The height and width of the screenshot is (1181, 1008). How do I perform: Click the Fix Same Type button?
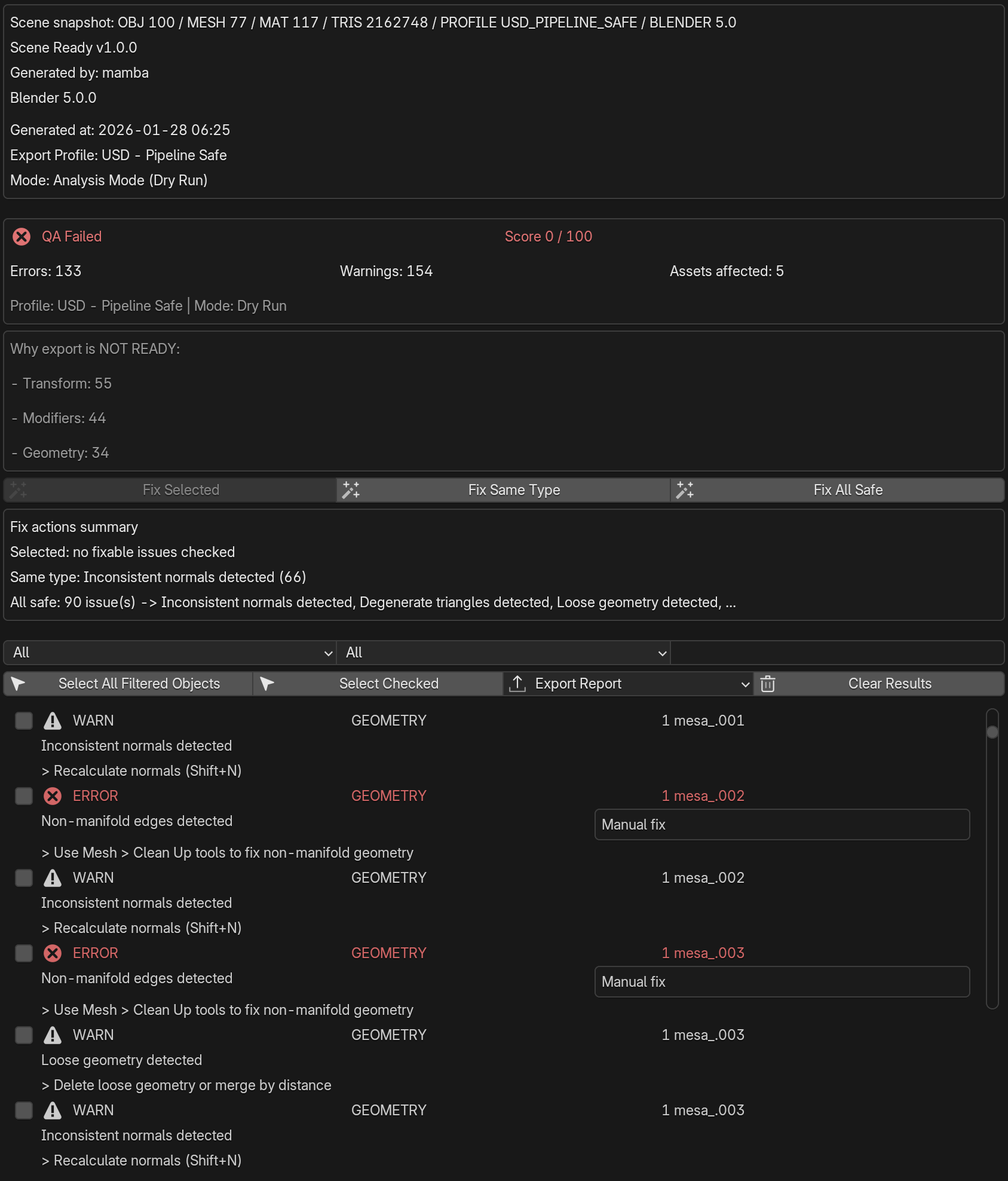click(504, 490)
